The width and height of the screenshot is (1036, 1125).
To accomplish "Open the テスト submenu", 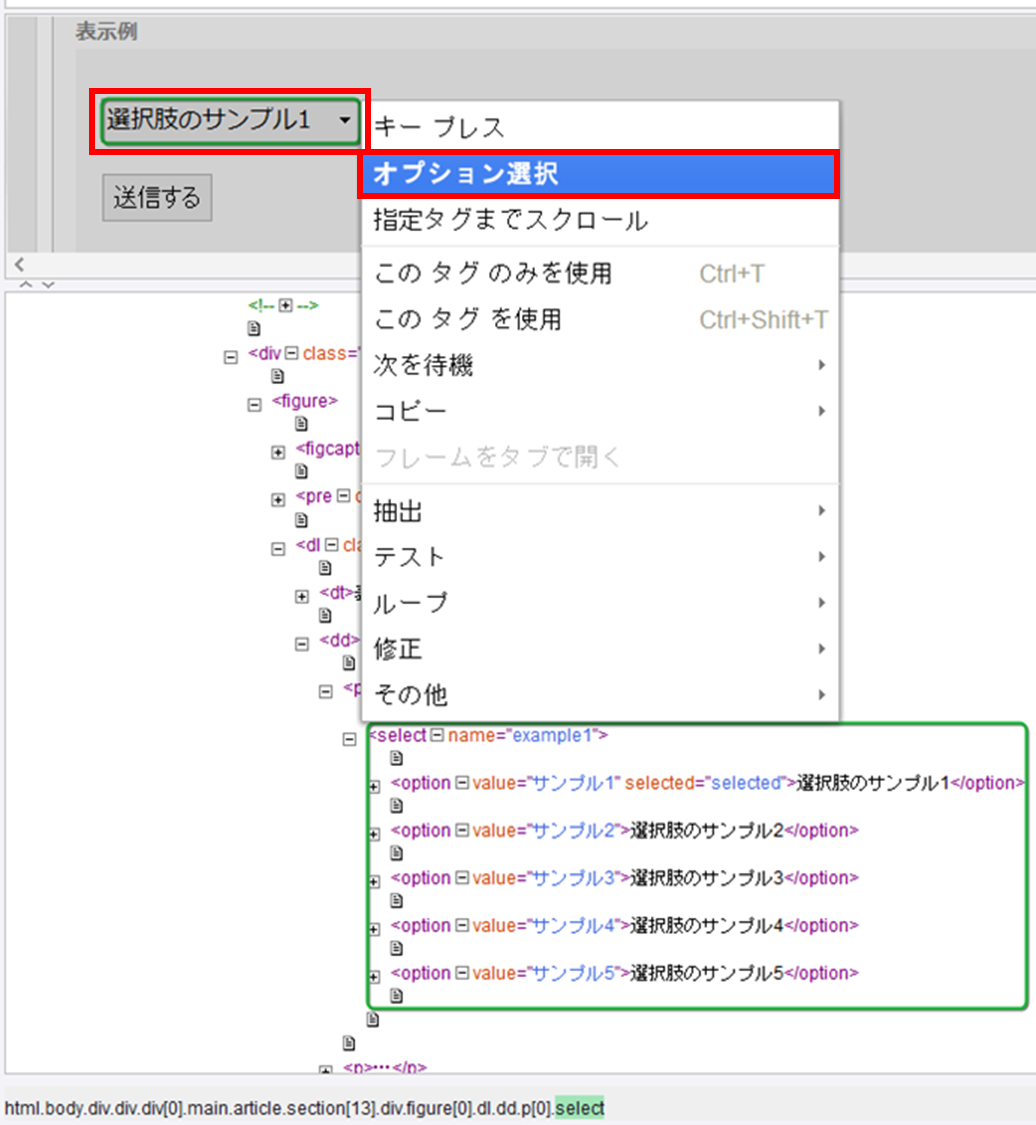I will (600, 557).
